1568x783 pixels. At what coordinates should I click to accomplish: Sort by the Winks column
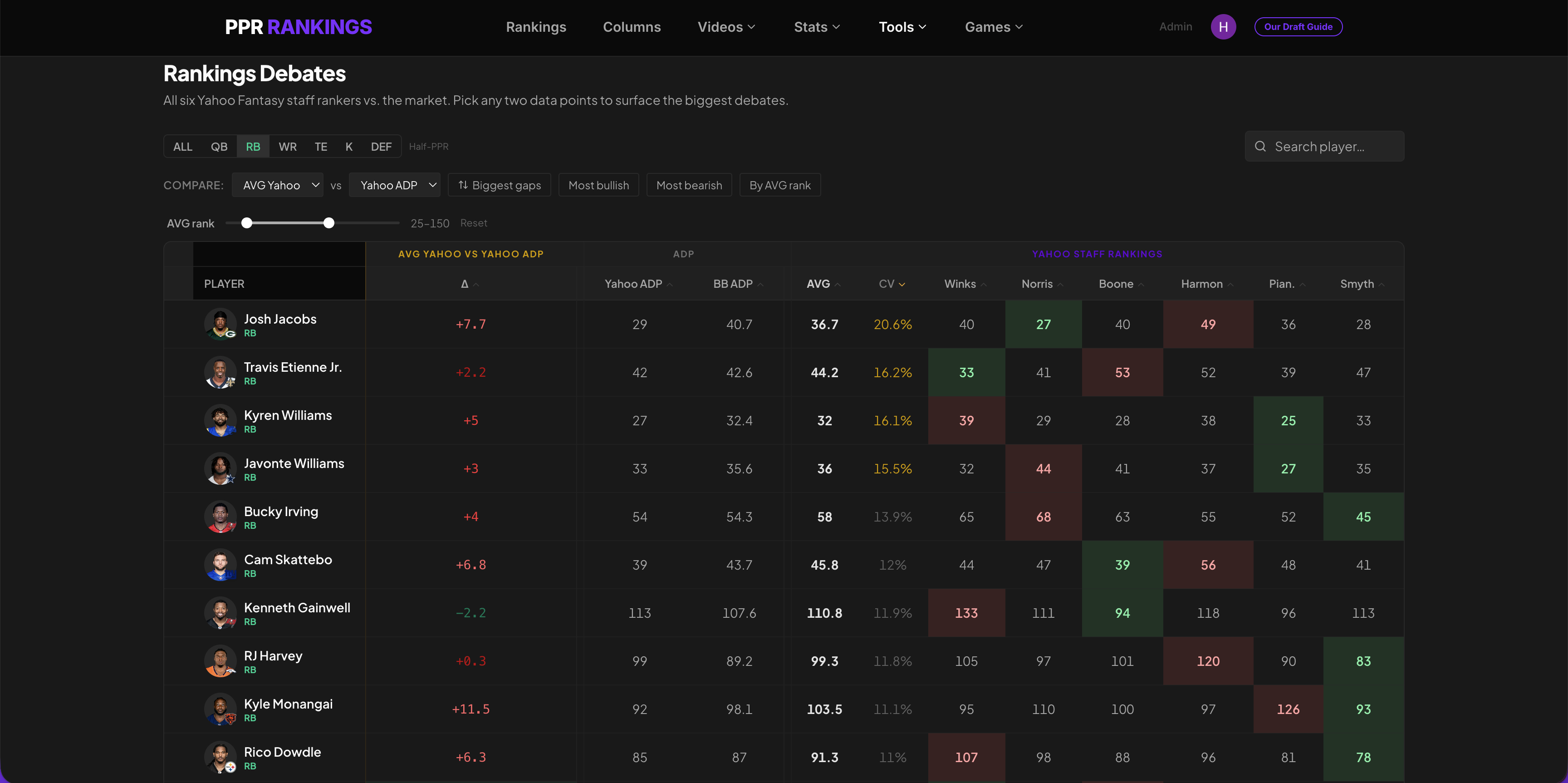pyautogui.click(x=965, y=284)
